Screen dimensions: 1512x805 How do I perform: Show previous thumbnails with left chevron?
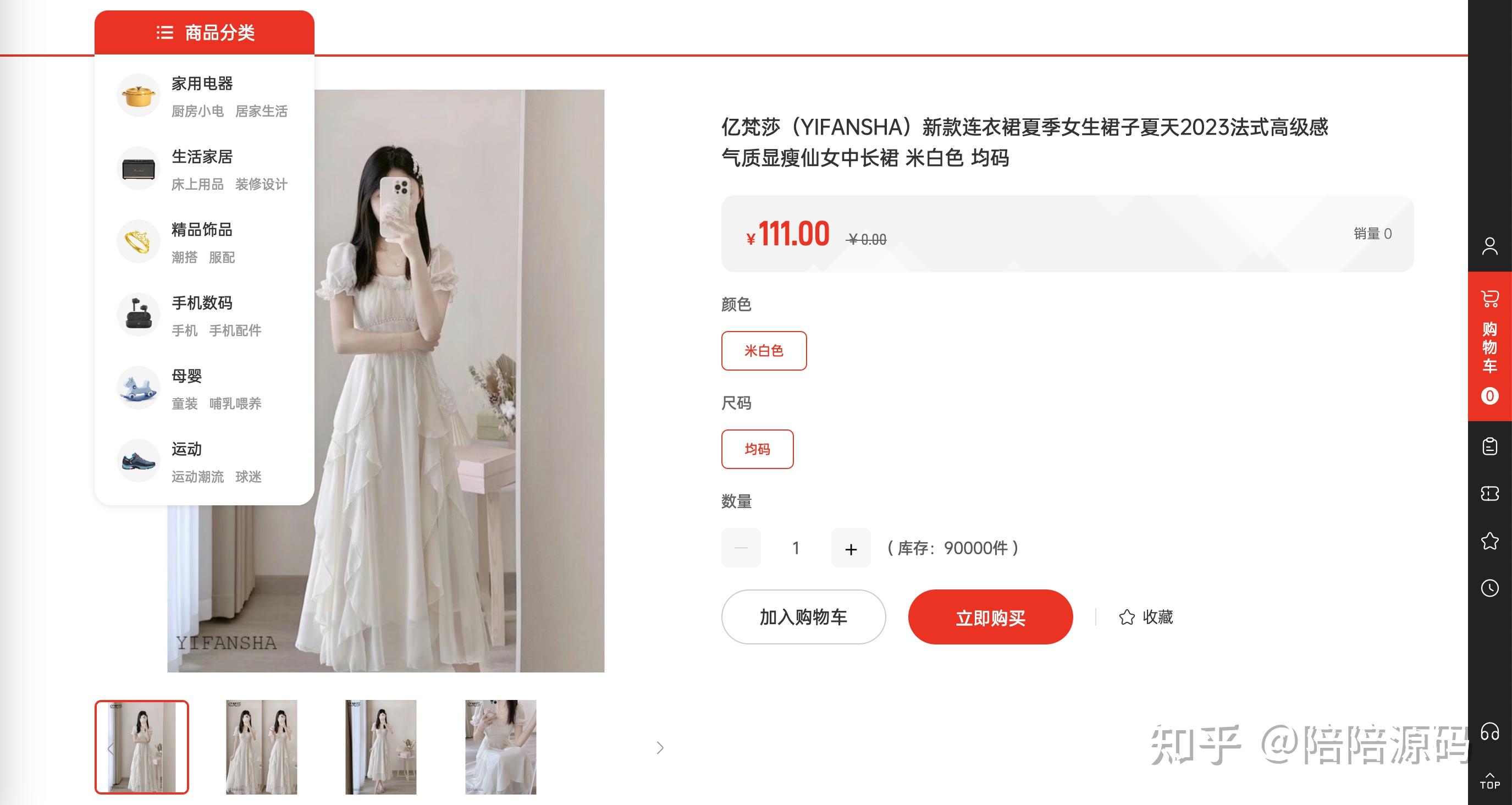pyautogui.click(x=111, y=748)
